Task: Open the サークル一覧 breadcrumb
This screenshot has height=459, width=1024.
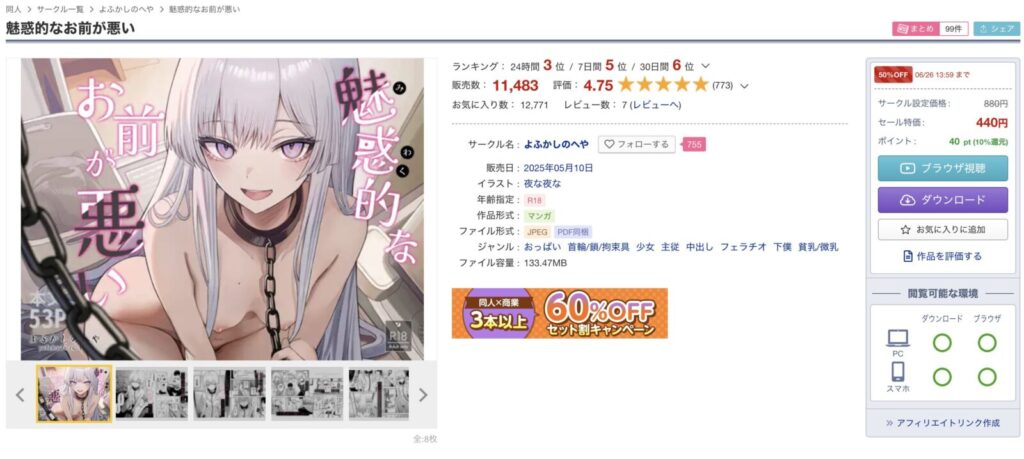Action: [x=60, y=9]
